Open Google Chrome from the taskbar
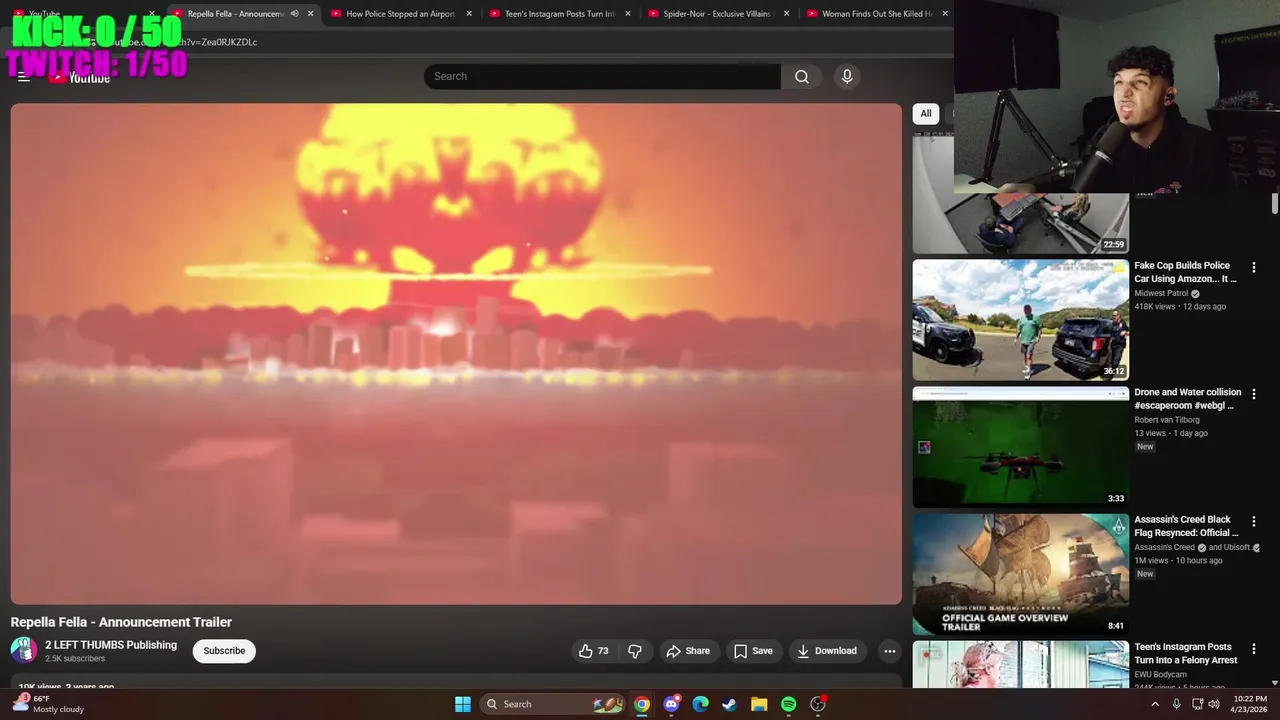1280x720 pixels. (642, 704)
